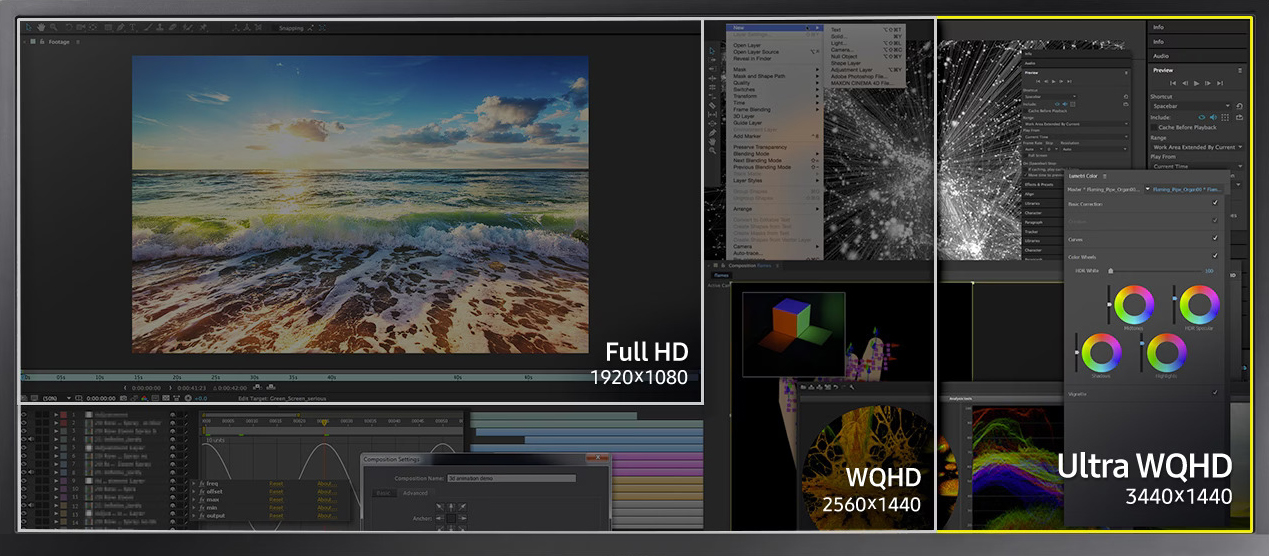Click Reset link for output effect

pyautogui.click(x=276, y=516)
